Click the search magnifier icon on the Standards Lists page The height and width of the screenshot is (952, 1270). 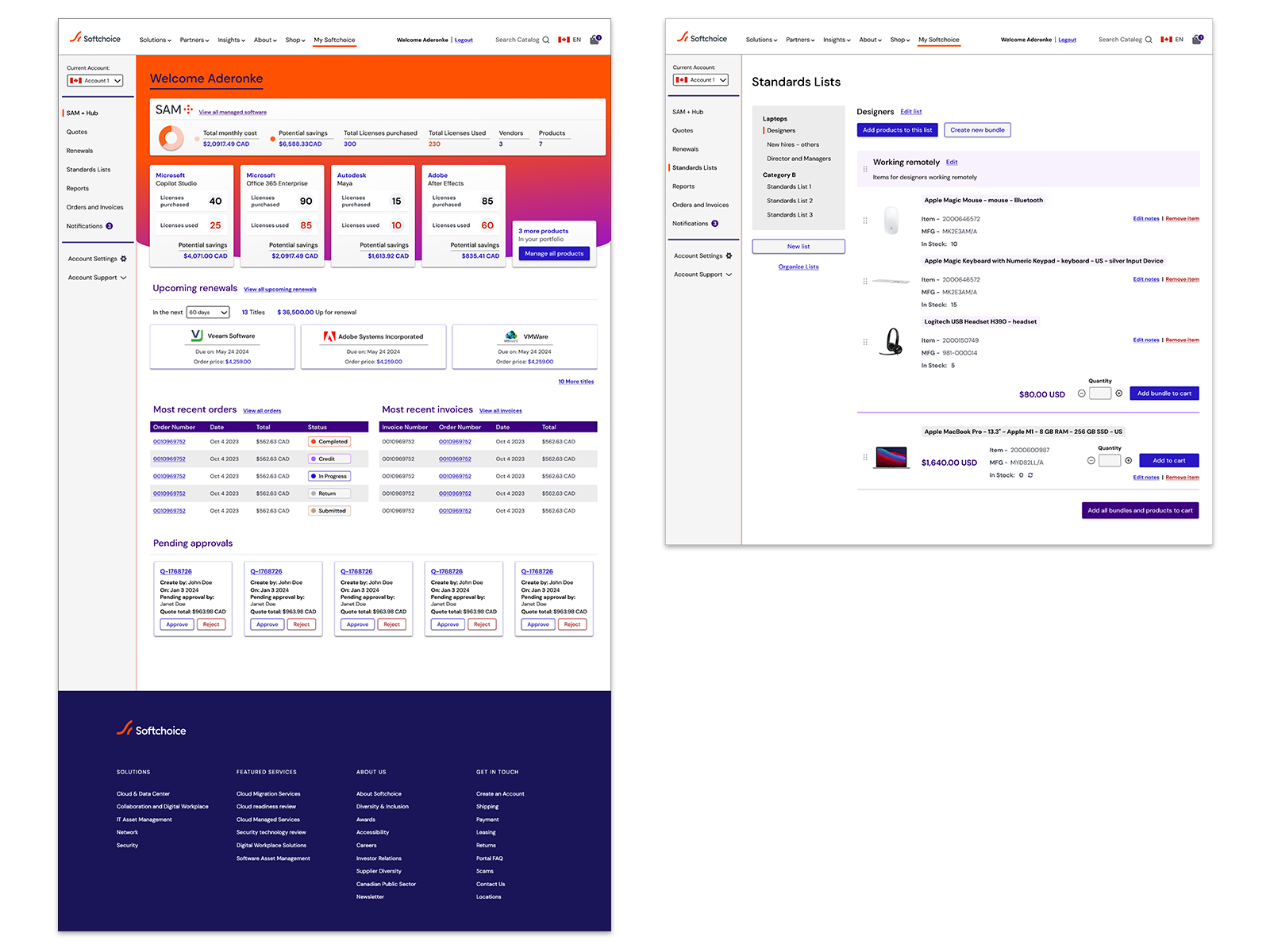click(x=1149, y=40)
